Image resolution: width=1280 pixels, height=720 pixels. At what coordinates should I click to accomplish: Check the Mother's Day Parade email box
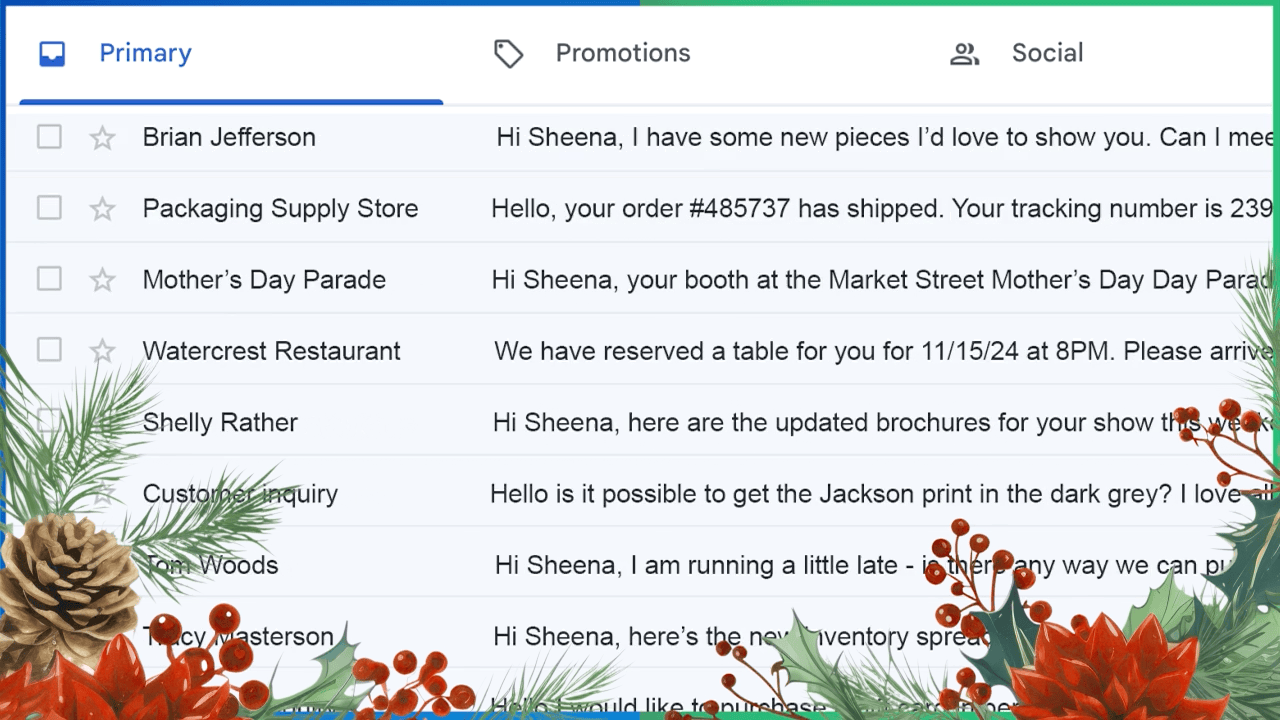(x=49, y=279)
